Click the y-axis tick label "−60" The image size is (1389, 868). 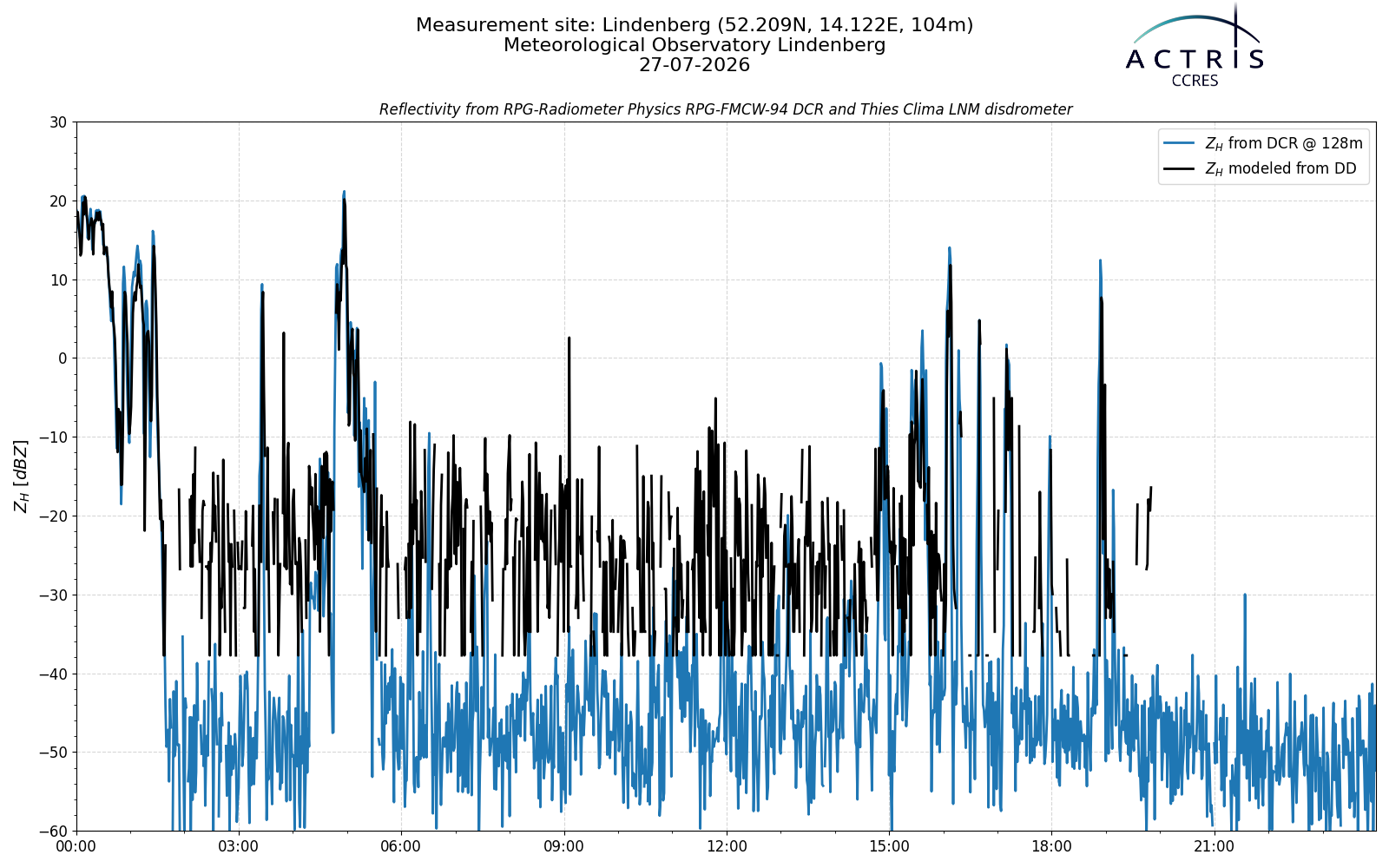[52, 832]
